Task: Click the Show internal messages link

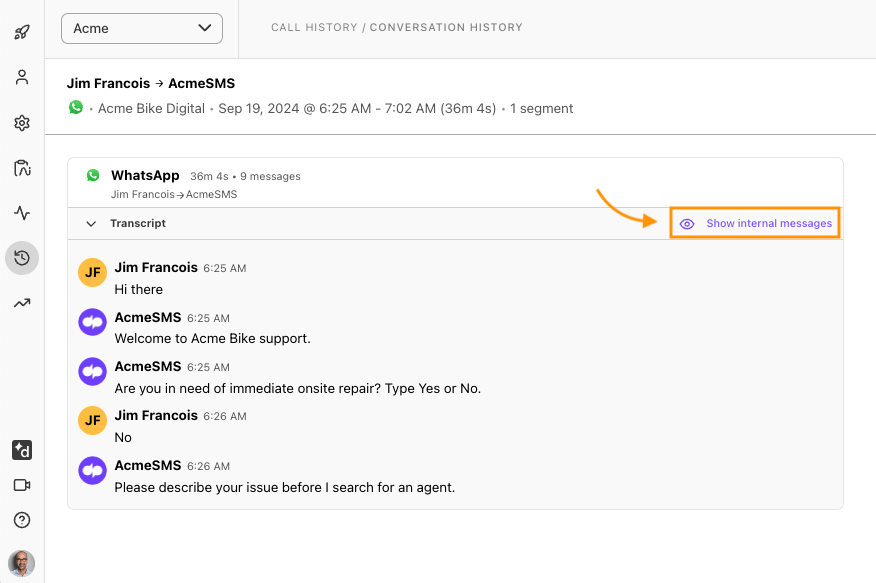Action: (x=769, y=223)
